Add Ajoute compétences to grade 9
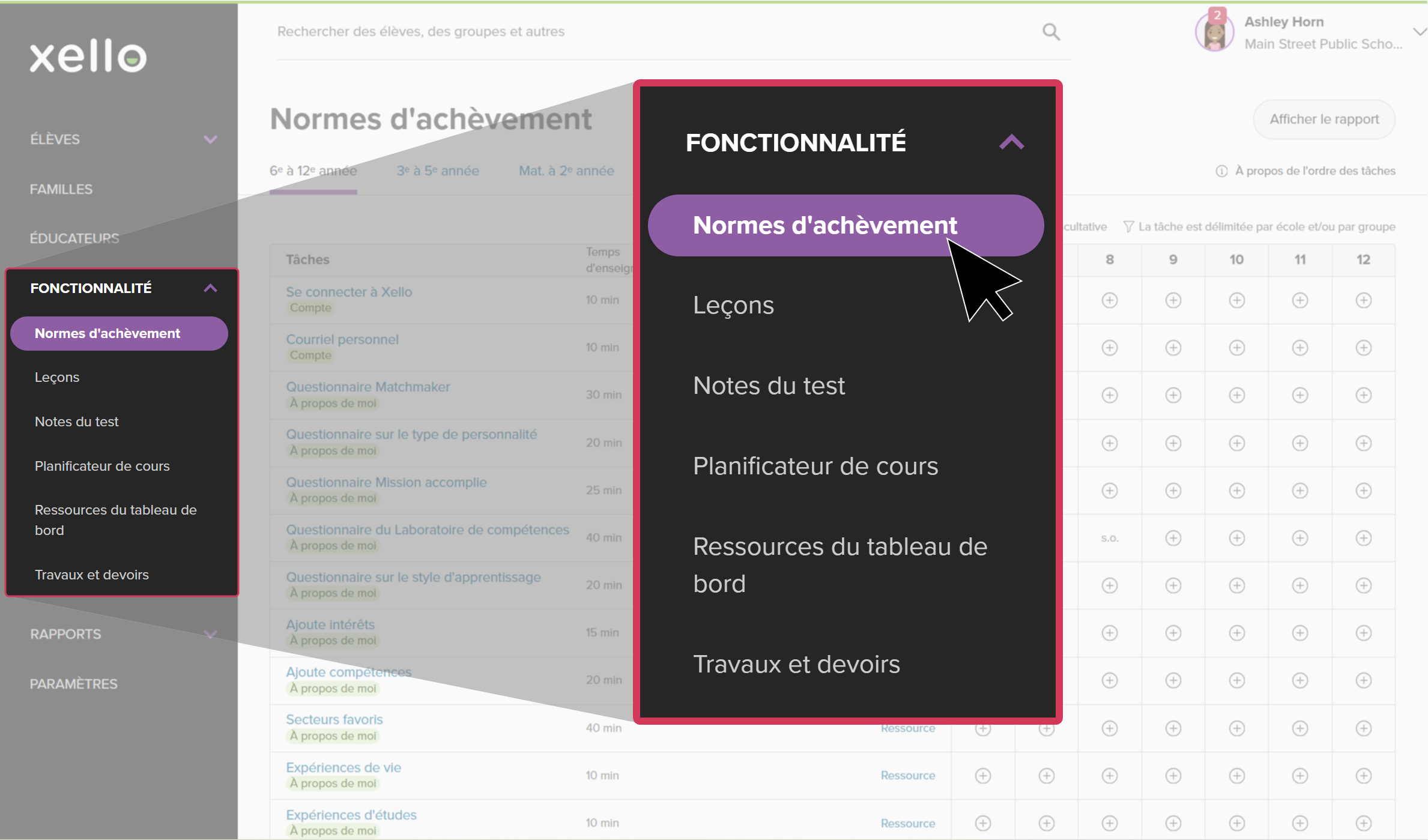1428x840 pixels. click(x=1173, y=680)
